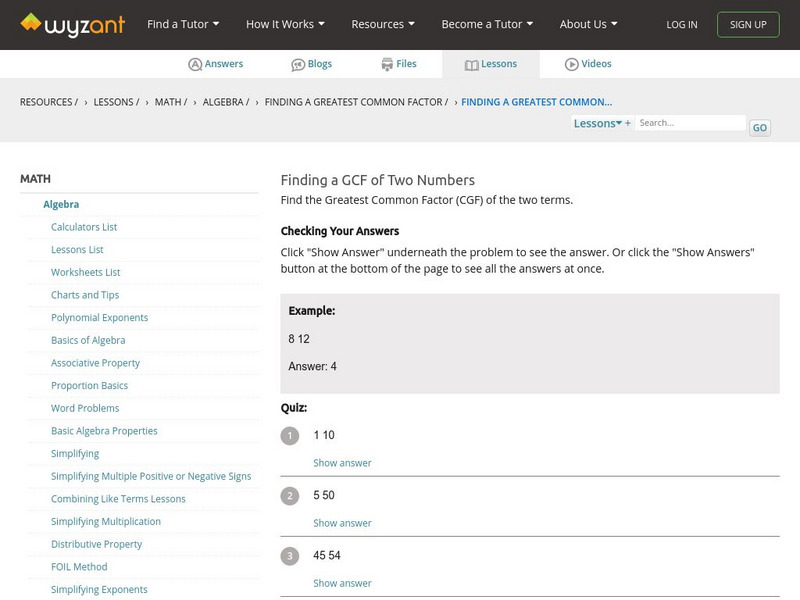Show answer for question 2

tap(342, 523)
